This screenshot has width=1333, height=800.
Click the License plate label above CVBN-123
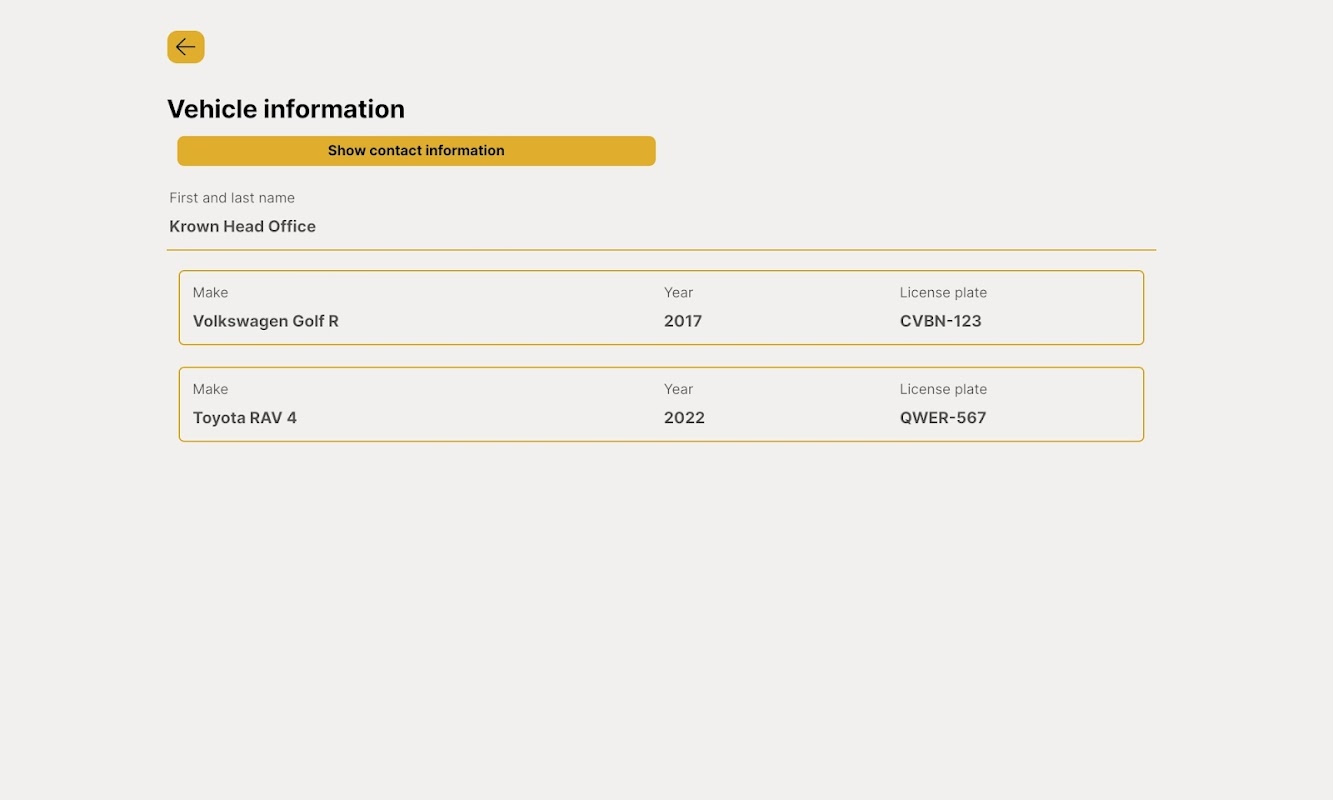[x=943, y=293]
